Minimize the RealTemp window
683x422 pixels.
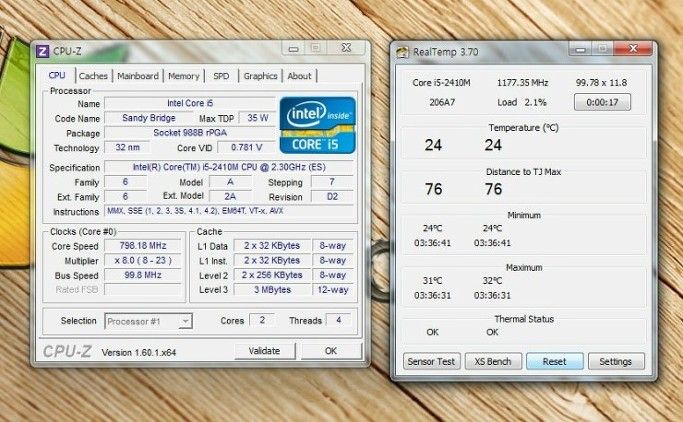580,49
